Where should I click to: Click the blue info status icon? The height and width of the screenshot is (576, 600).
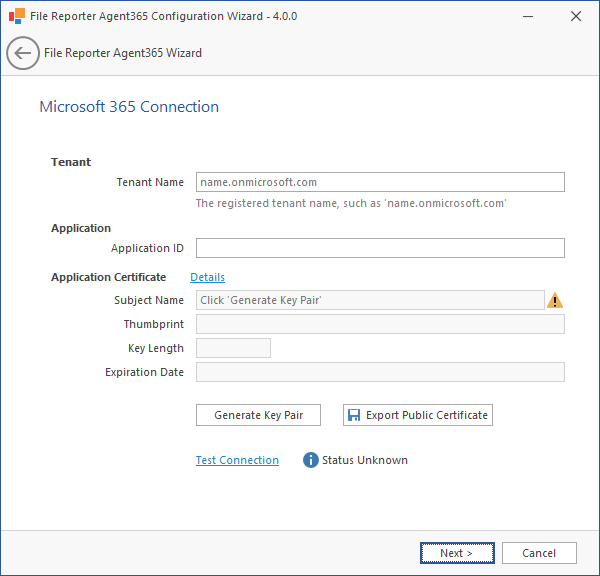tap(310, 460)
